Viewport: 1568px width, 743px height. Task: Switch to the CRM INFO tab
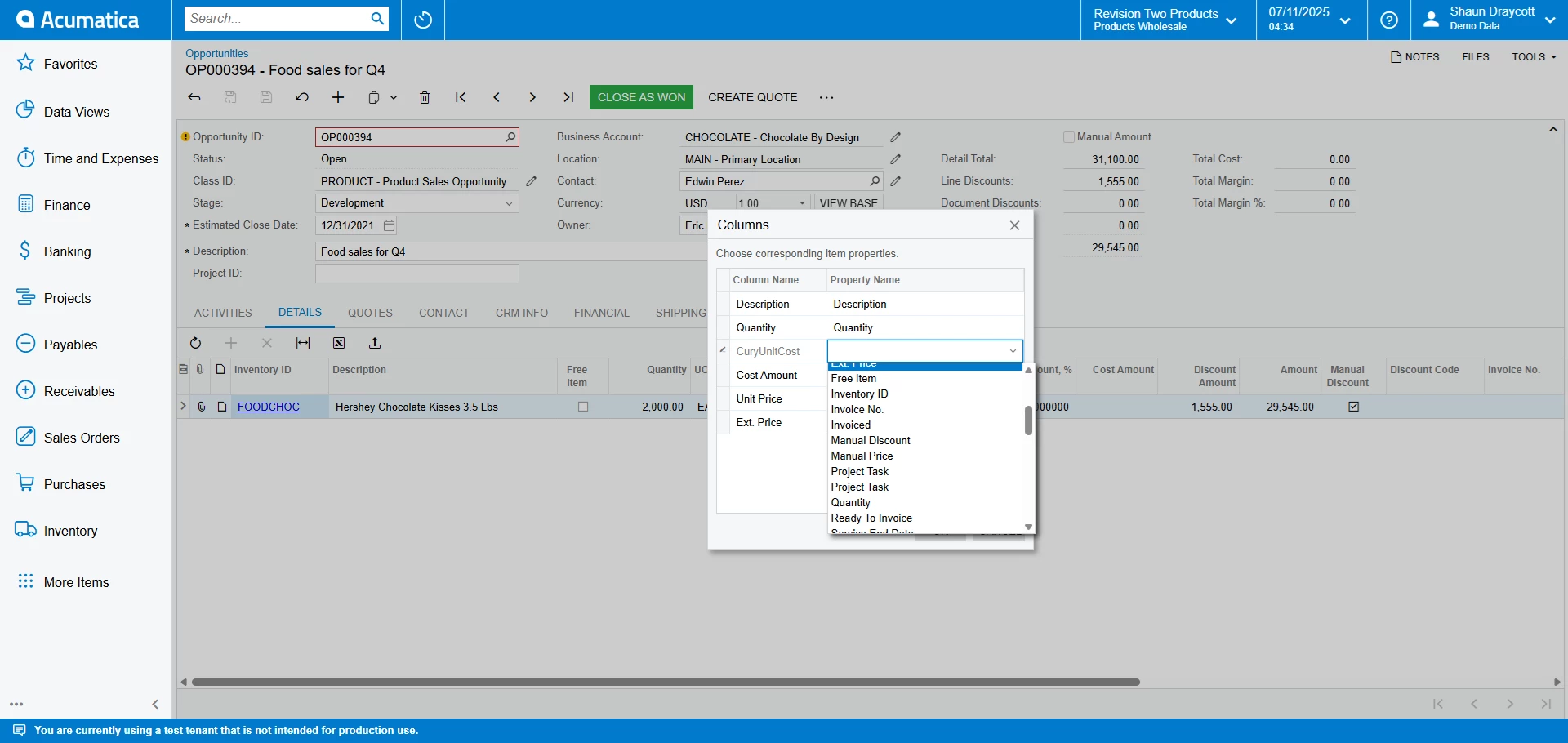(522, 313)
